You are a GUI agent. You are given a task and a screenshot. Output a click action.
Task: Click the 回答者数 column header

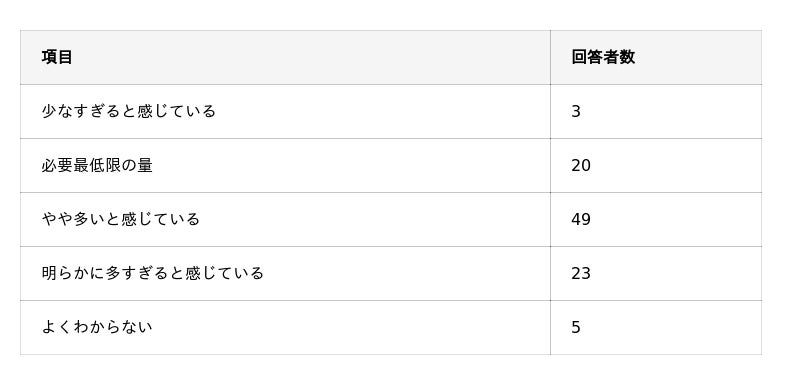tap(656, 57)
